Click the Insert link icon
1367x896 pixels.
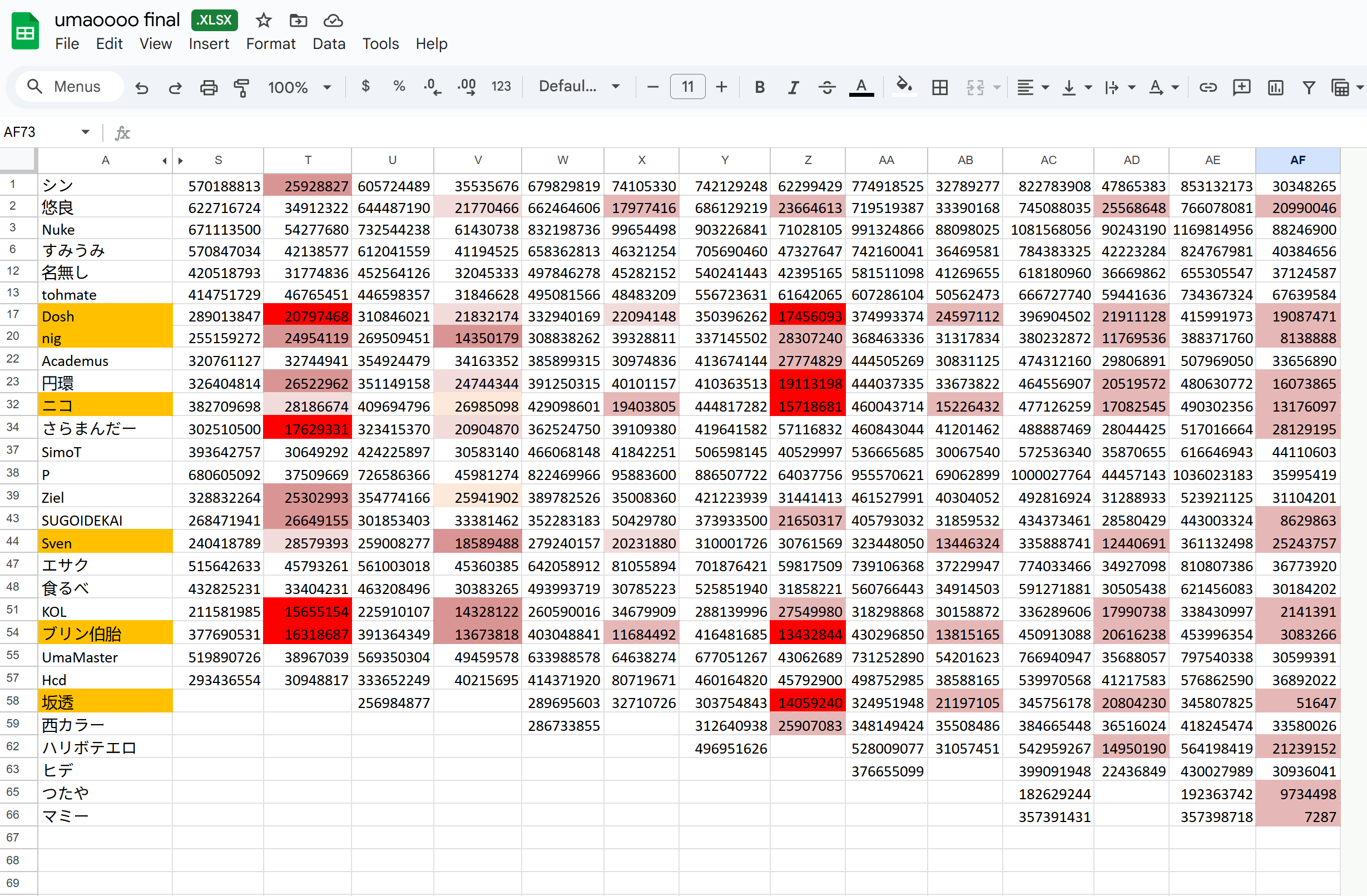1207,87
